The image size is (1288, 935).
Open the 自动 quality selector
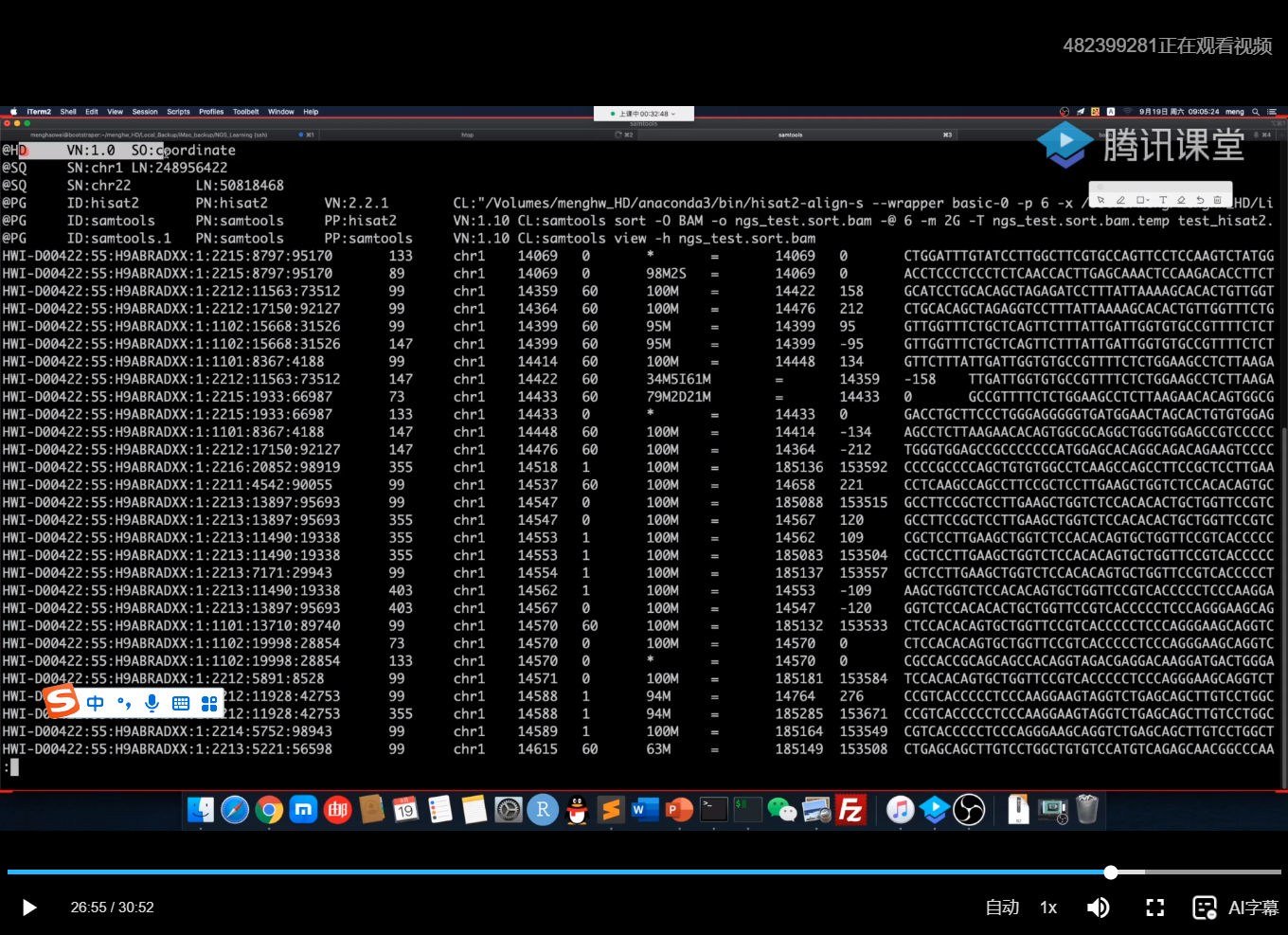pyautogui.click(x=1002, y=908)
